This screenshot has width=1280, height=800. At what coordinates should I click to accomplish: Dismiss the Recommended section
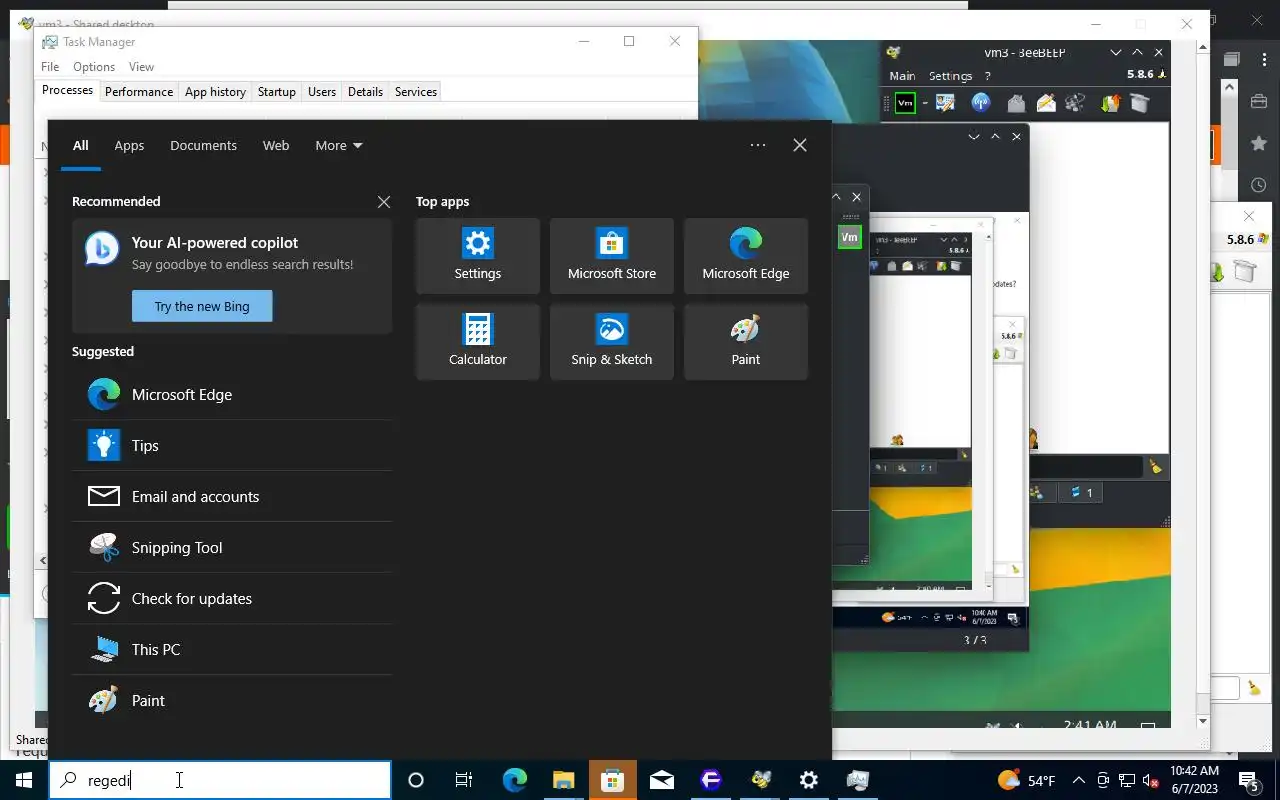pyautogui.click(x=384, y=202)
